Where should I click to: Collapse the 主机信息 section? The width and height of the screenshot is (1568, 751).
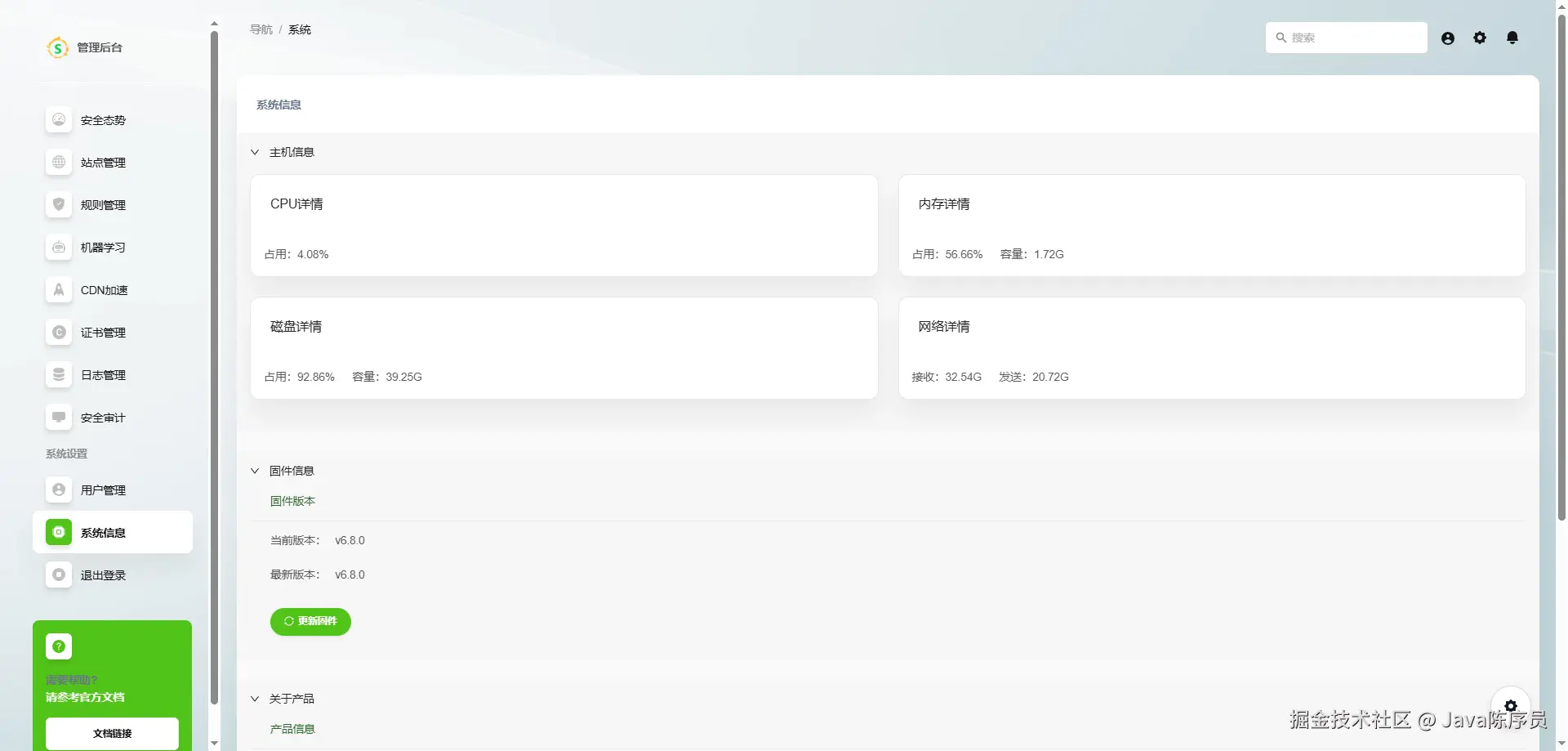click(x=255, y=152)
